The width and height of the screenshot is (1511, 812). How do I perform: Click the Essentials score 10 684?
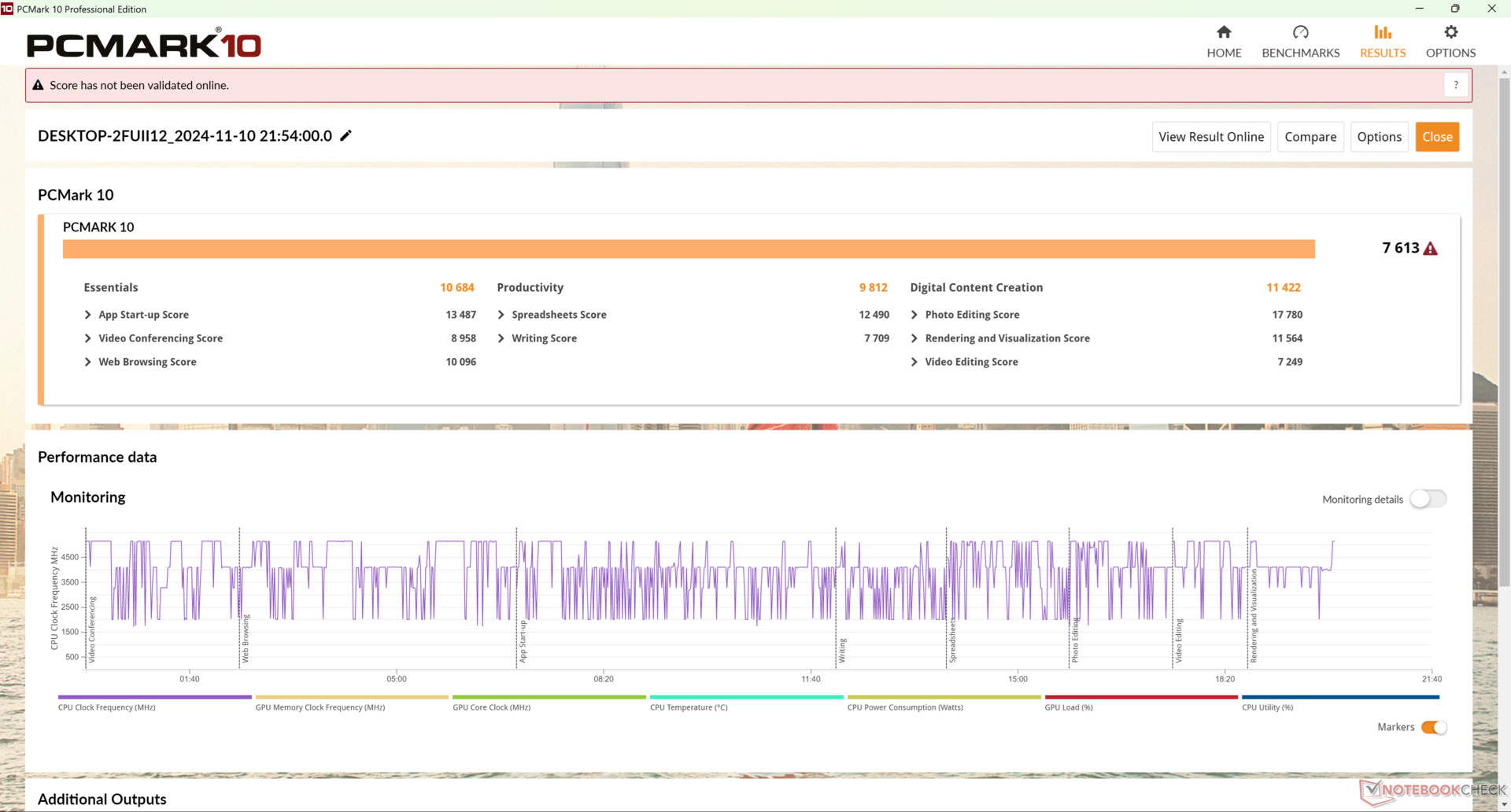(457, 288)
